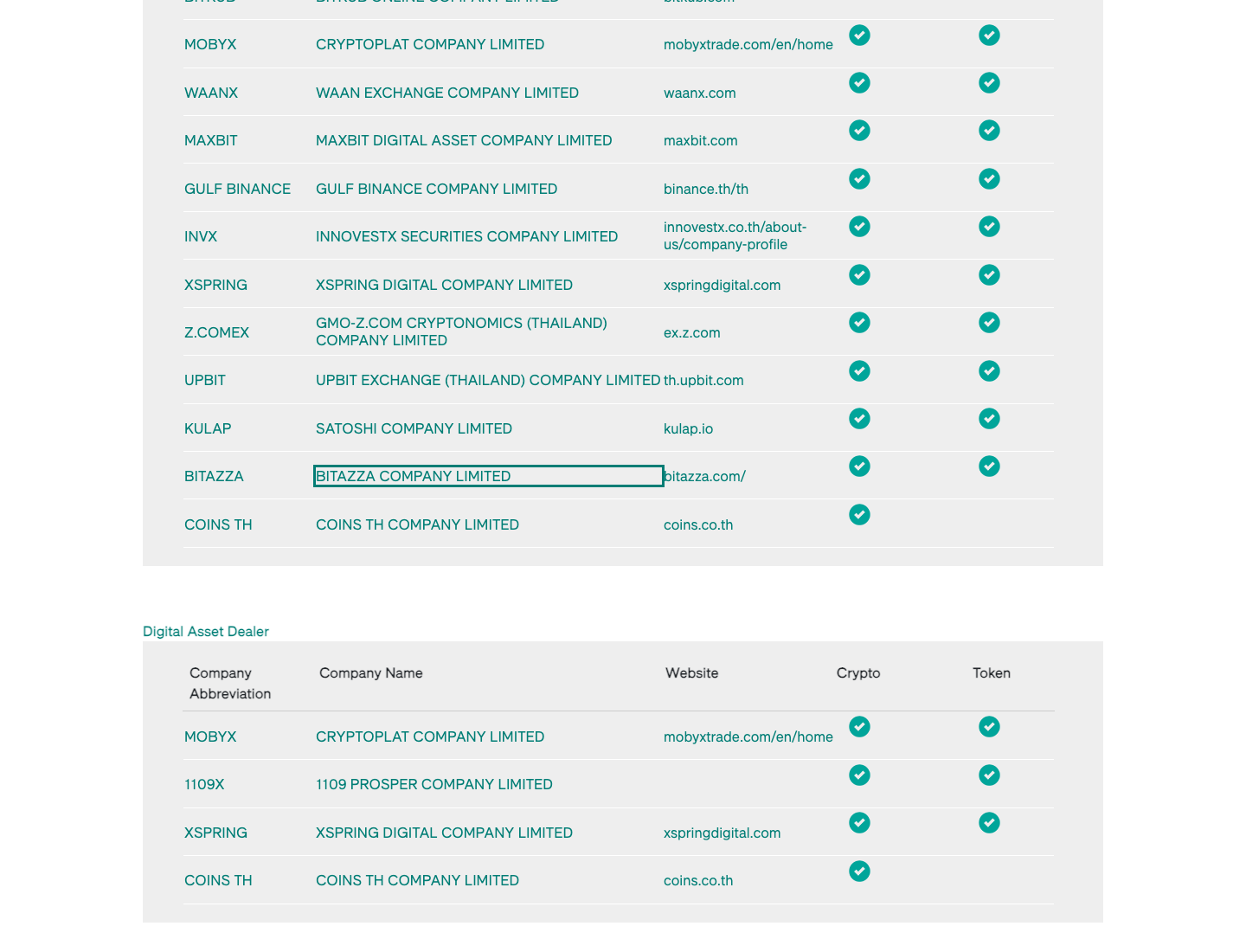Follow the ex.z.com website link
Image resolution: width=1246 pixels, height=952 pixels.
click(x=691, y=332)
